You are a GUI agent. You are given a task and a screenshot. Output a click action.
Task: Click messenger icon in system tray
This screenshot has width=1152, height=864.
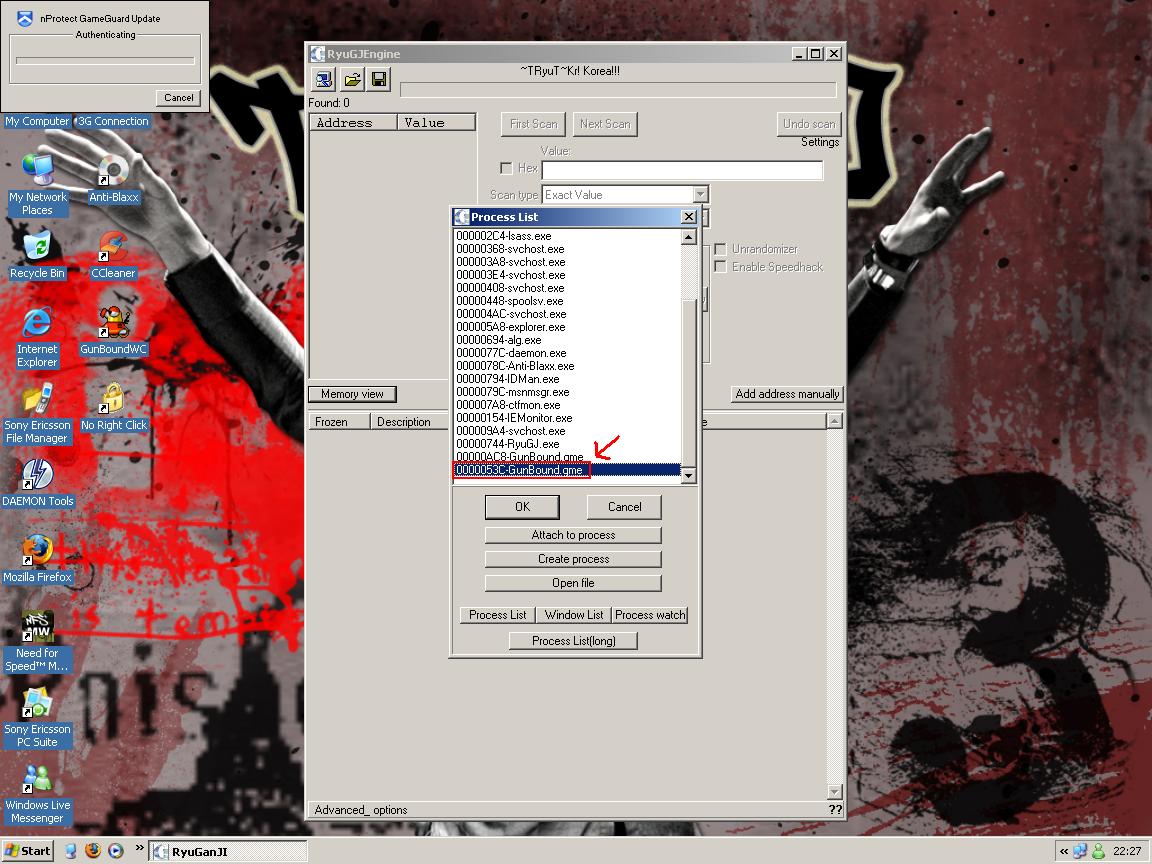(1098, 852)
